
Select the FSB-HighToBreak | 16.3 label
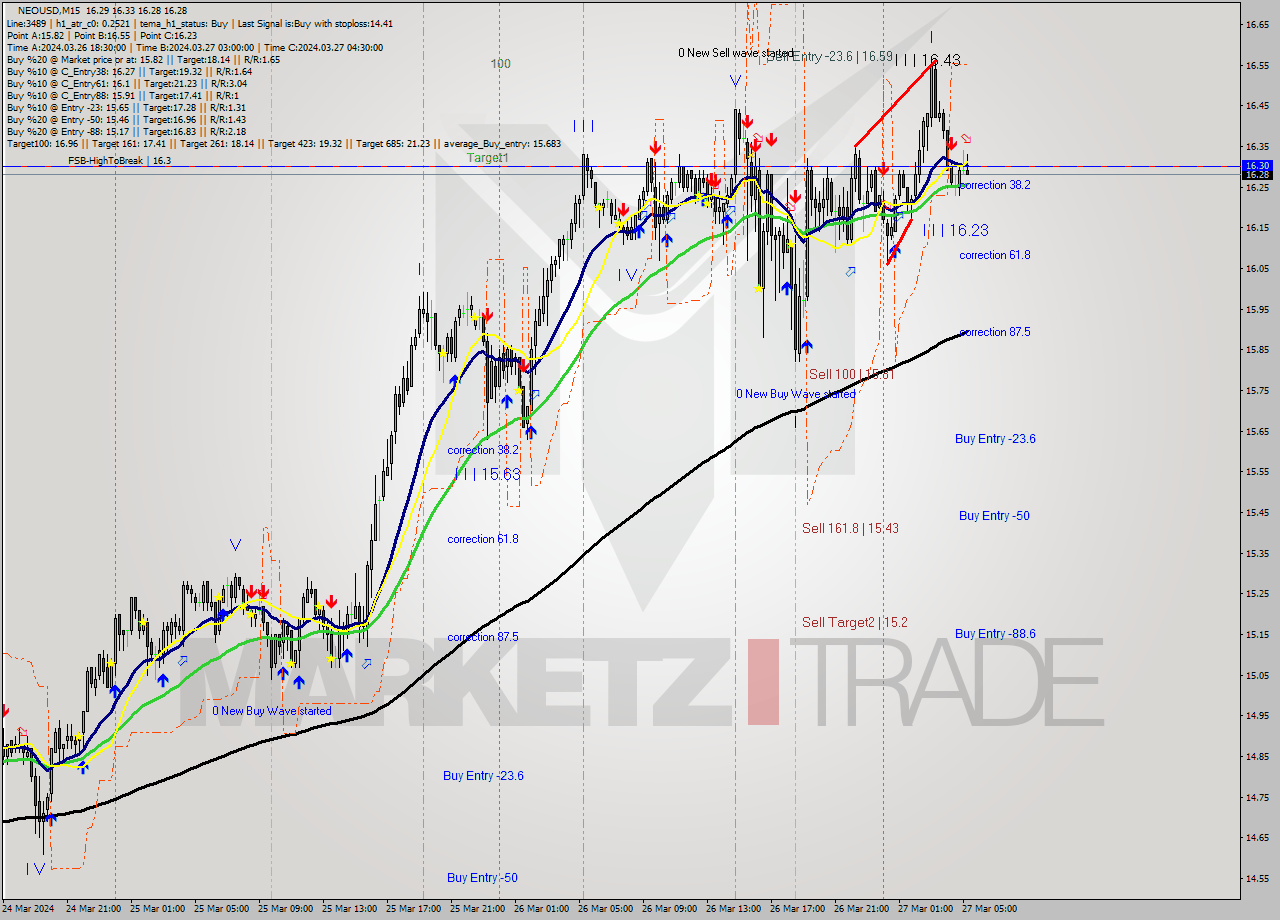[119, 160]
